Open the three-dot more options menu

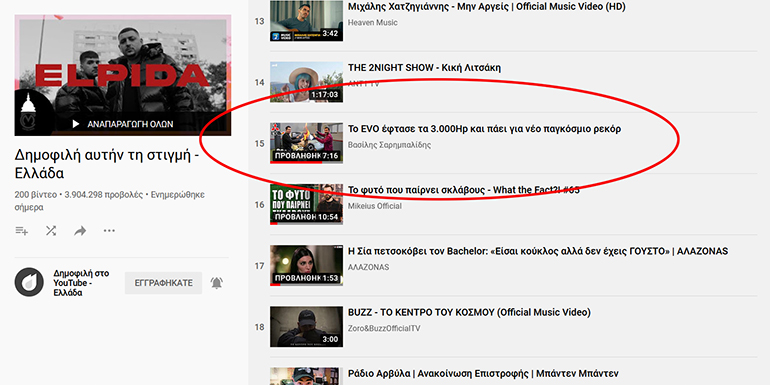click(109, 230)
